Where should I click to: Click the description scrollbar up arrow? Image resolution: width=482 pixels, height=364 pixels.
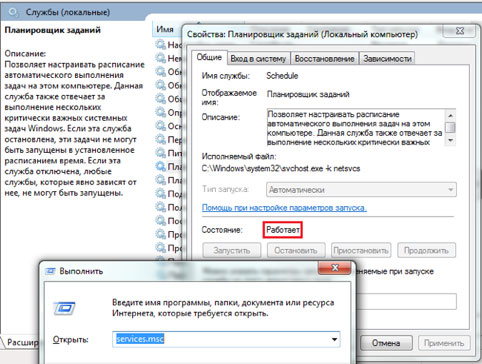point(450,115)
